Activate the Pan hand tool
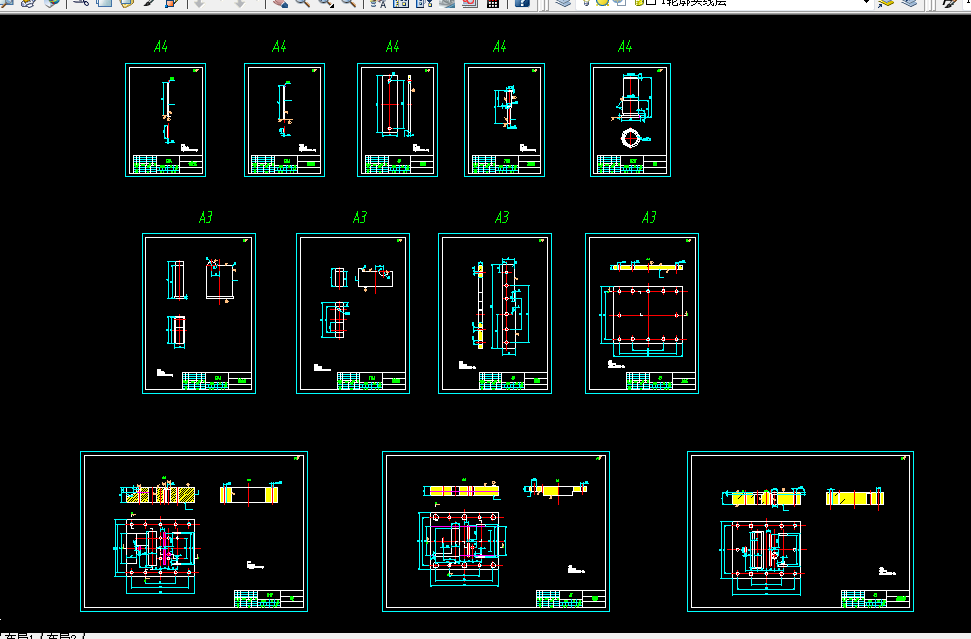Screen dimensions: 971x639 [x=280, y=2]
